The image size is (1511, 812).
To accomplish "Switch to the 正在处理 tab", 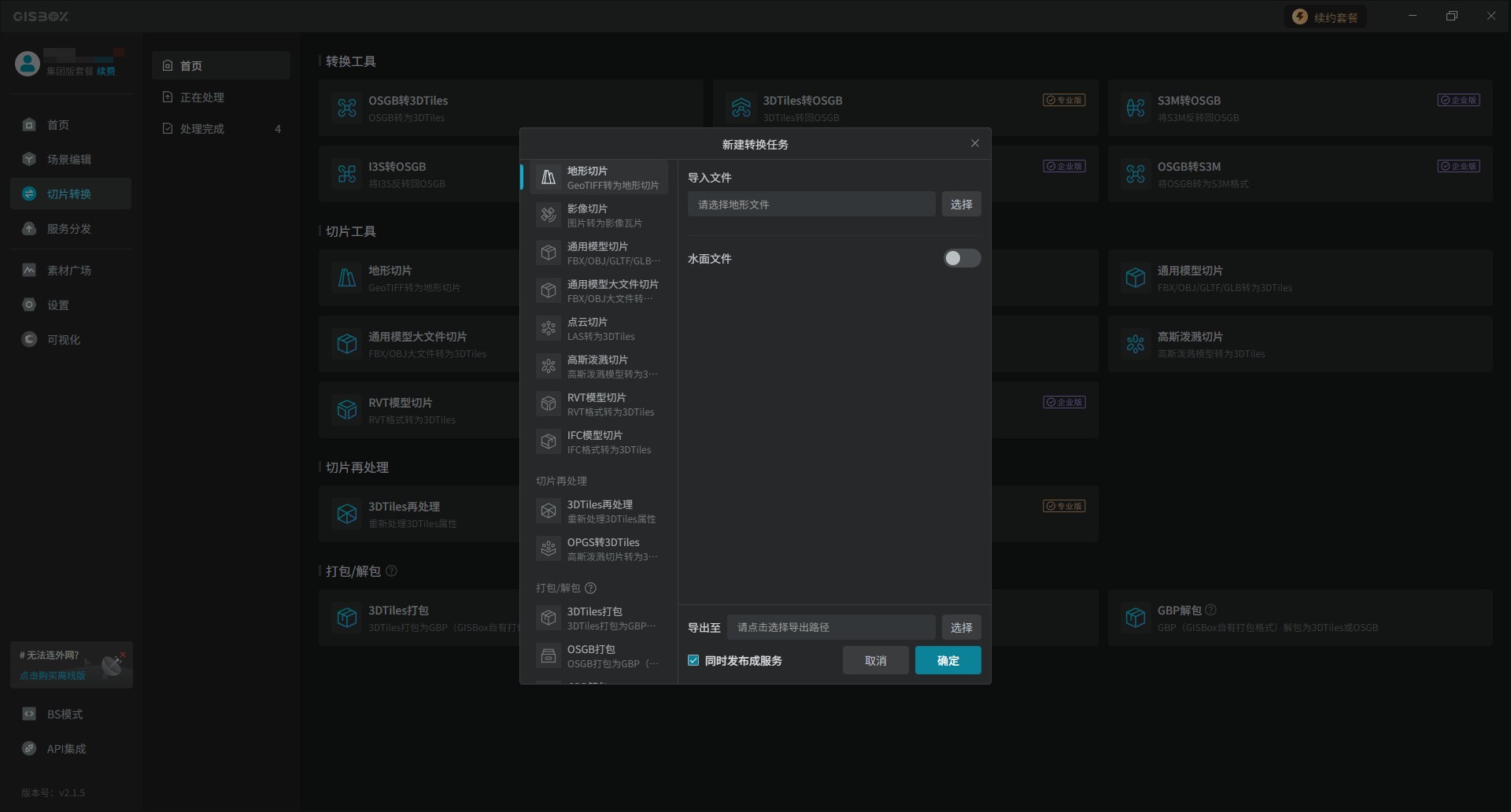I will click(x=202, y=98).
